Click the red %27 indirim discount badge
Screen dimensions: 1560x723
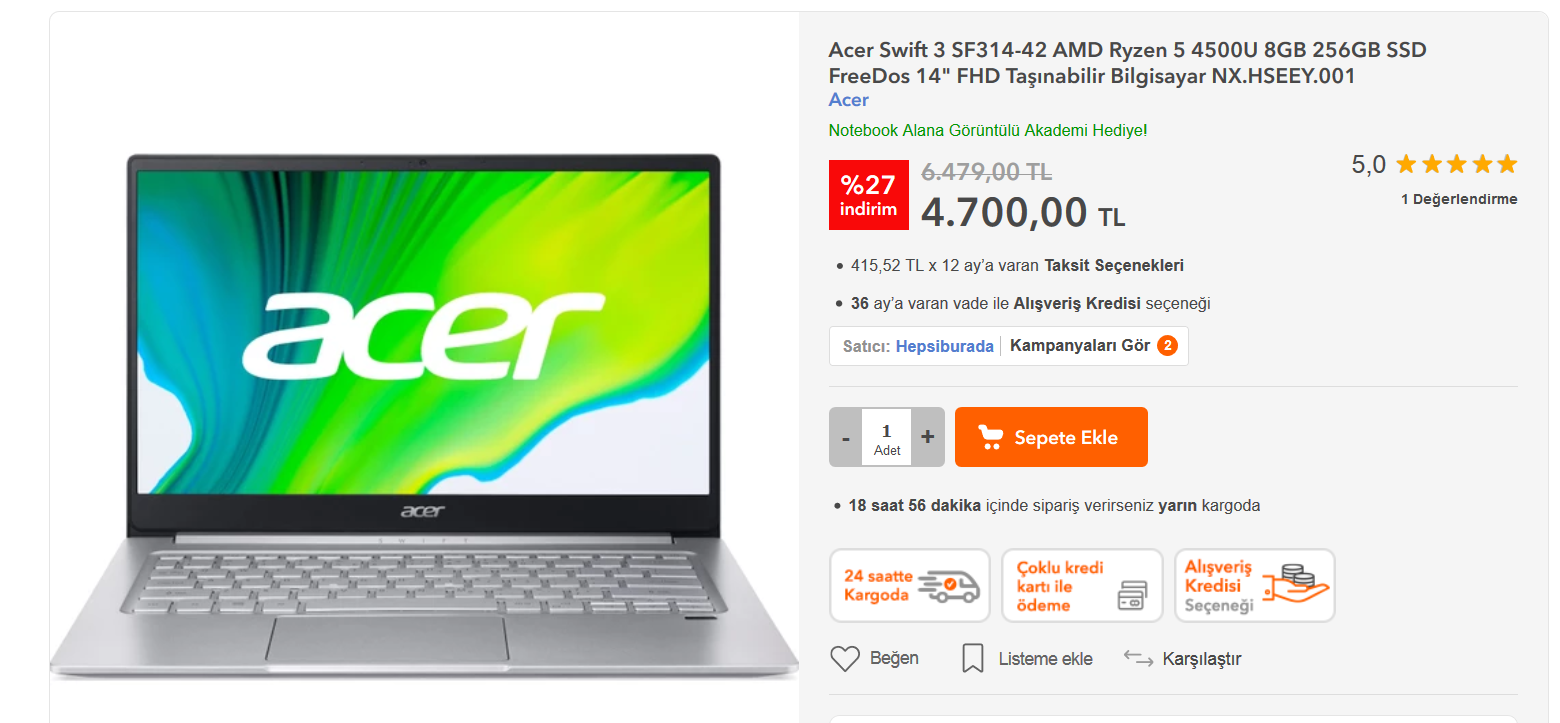tap(868, 195)
